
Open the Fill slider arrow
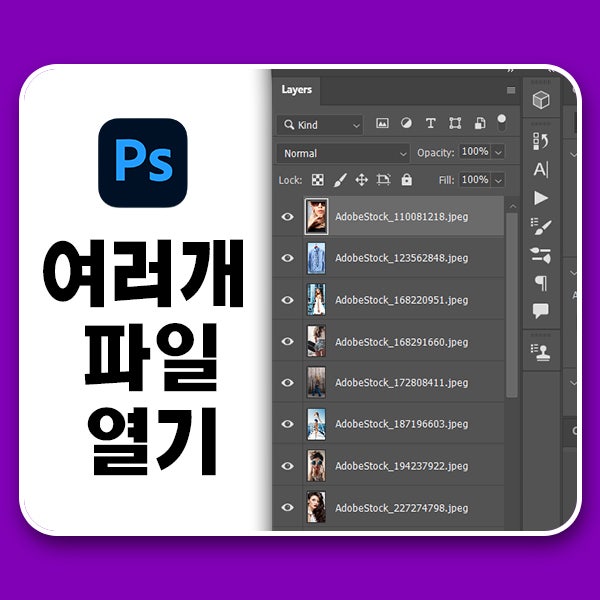[498, 180]
